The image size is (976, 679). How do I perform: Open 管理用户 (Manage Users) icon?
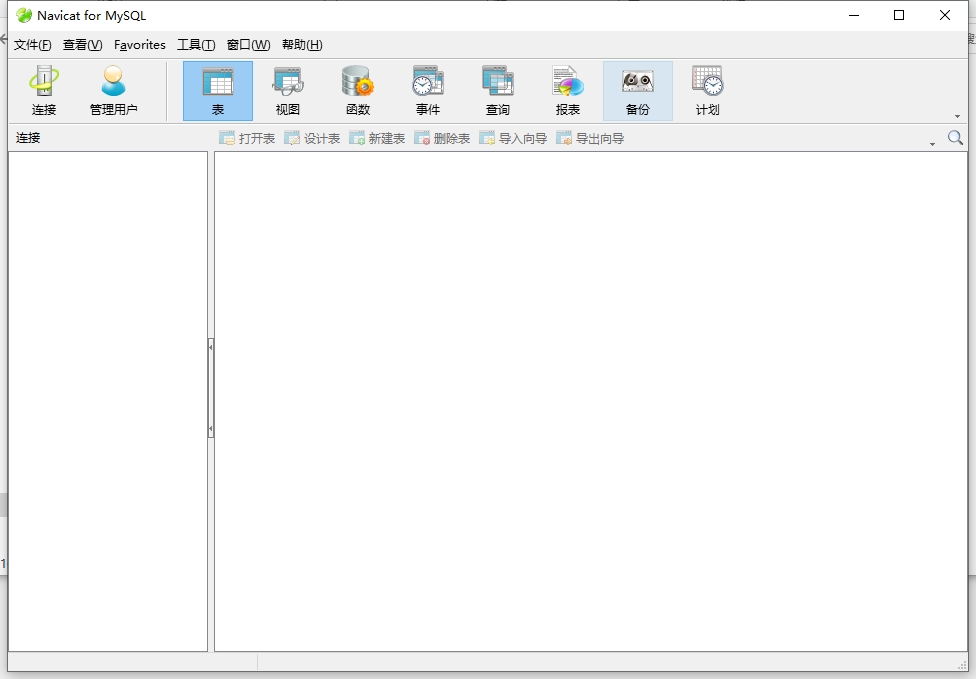(113, 91)
